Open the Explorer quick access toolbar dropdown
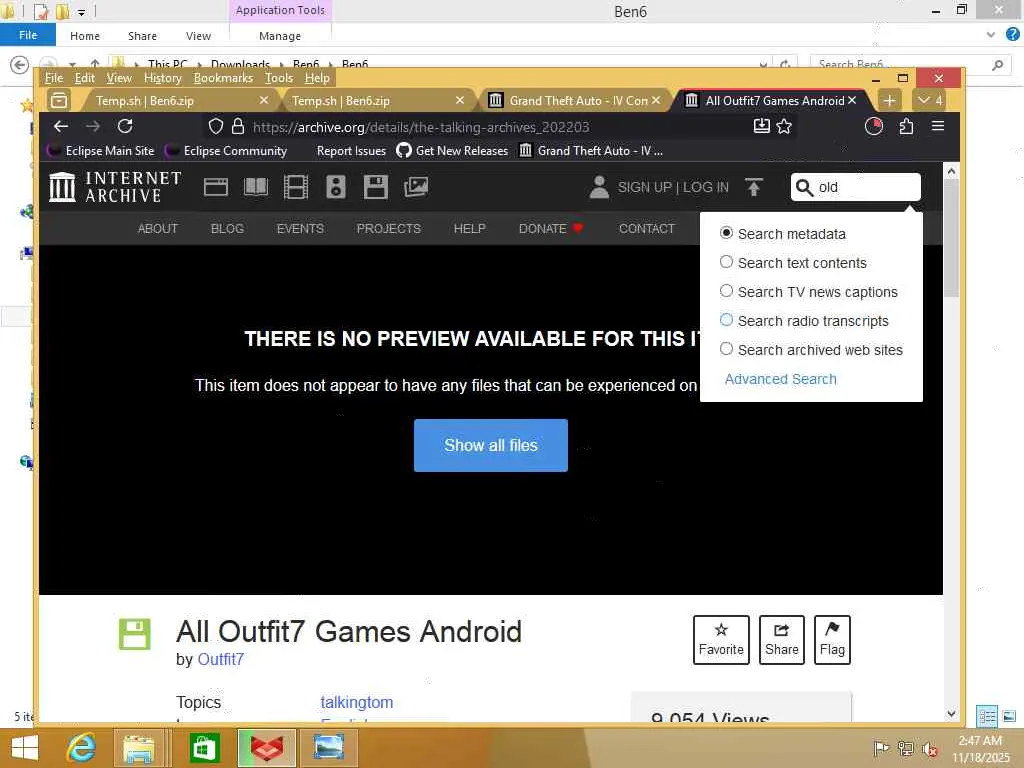The height and width of the screenshot is (768, 1024). 81,12
